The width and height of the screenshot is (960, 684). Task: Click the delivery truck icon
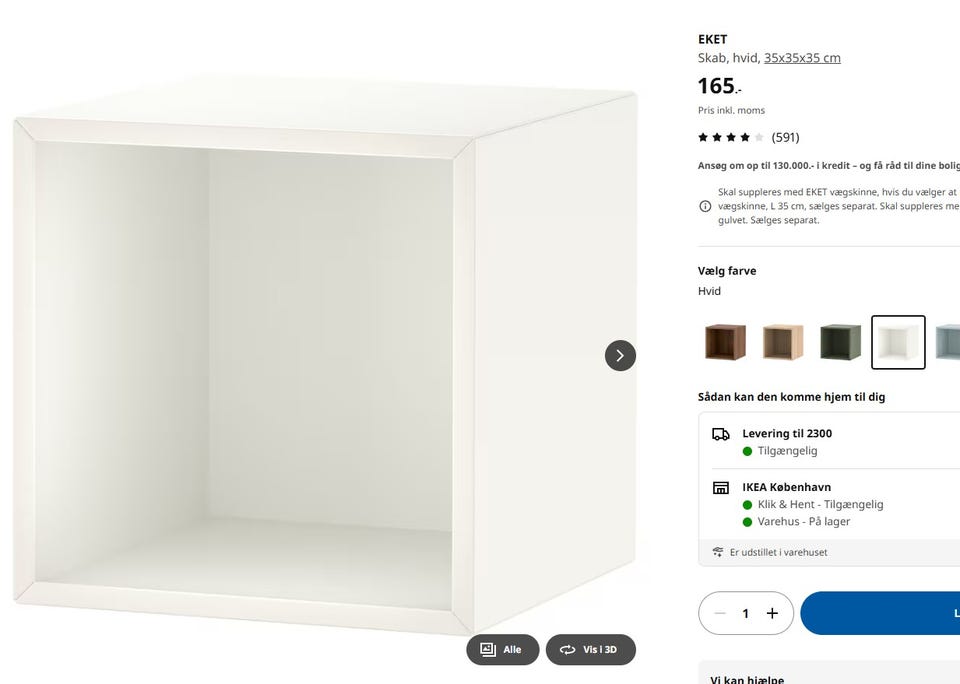721,434
